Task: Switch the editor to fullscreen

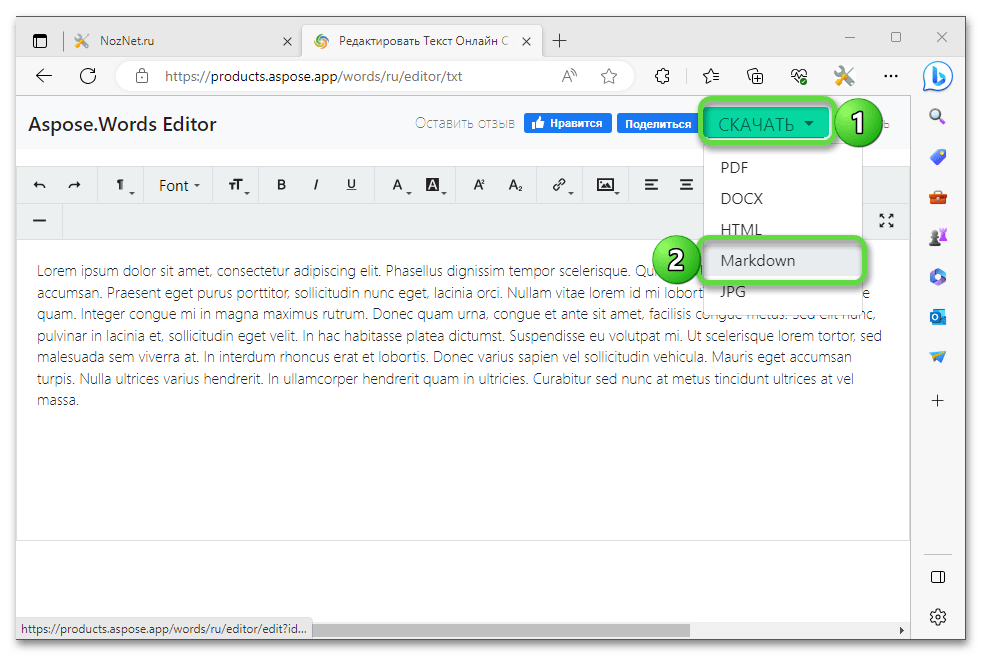Action: [x=886, y=221]
